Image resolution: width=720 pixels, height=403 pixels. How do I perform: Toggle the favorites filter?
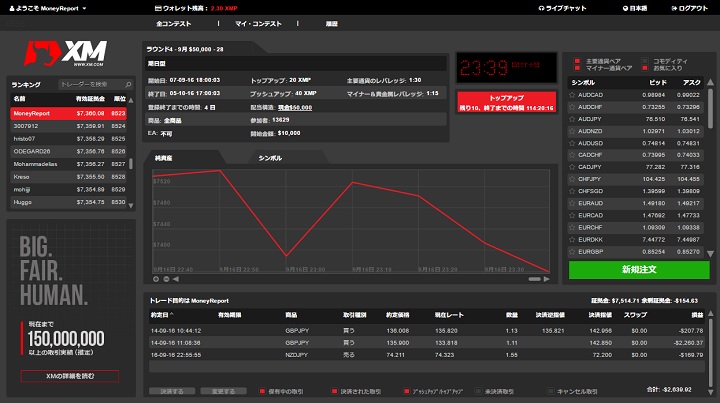(x=645, y=68)
